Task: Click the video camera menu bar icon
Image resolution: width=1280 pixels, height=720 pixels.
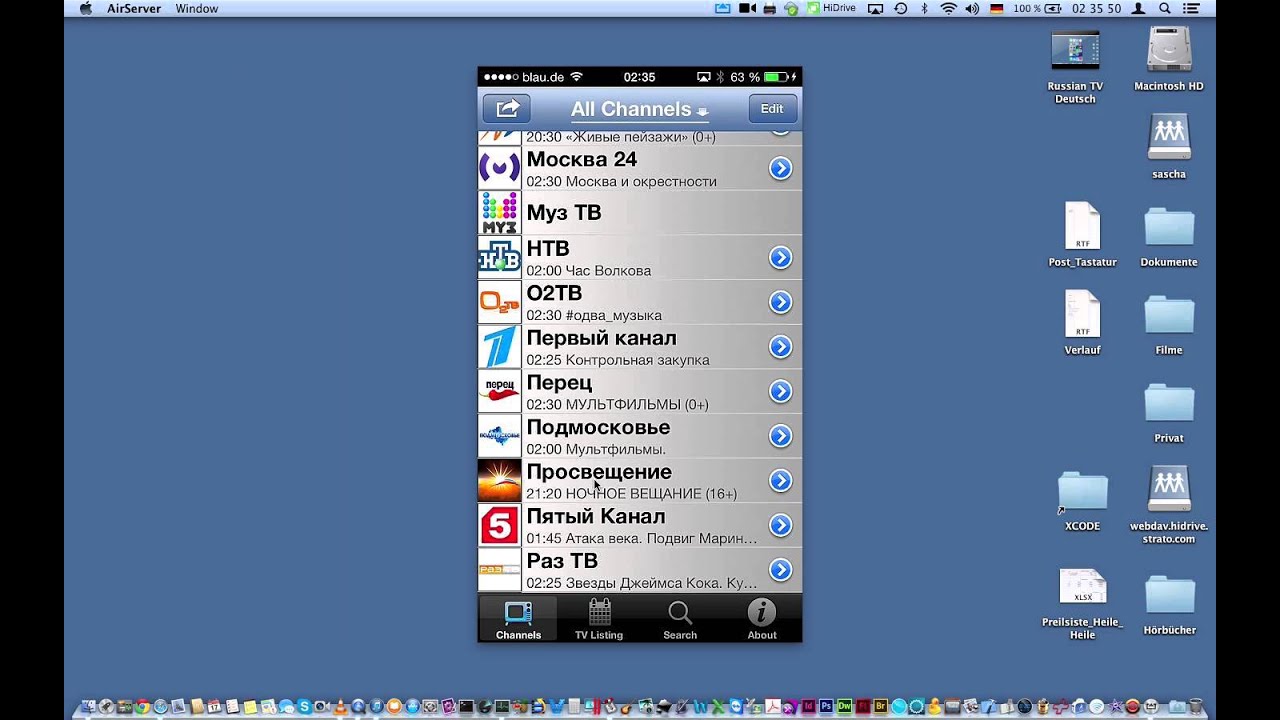Action: (x=747, y=8)
